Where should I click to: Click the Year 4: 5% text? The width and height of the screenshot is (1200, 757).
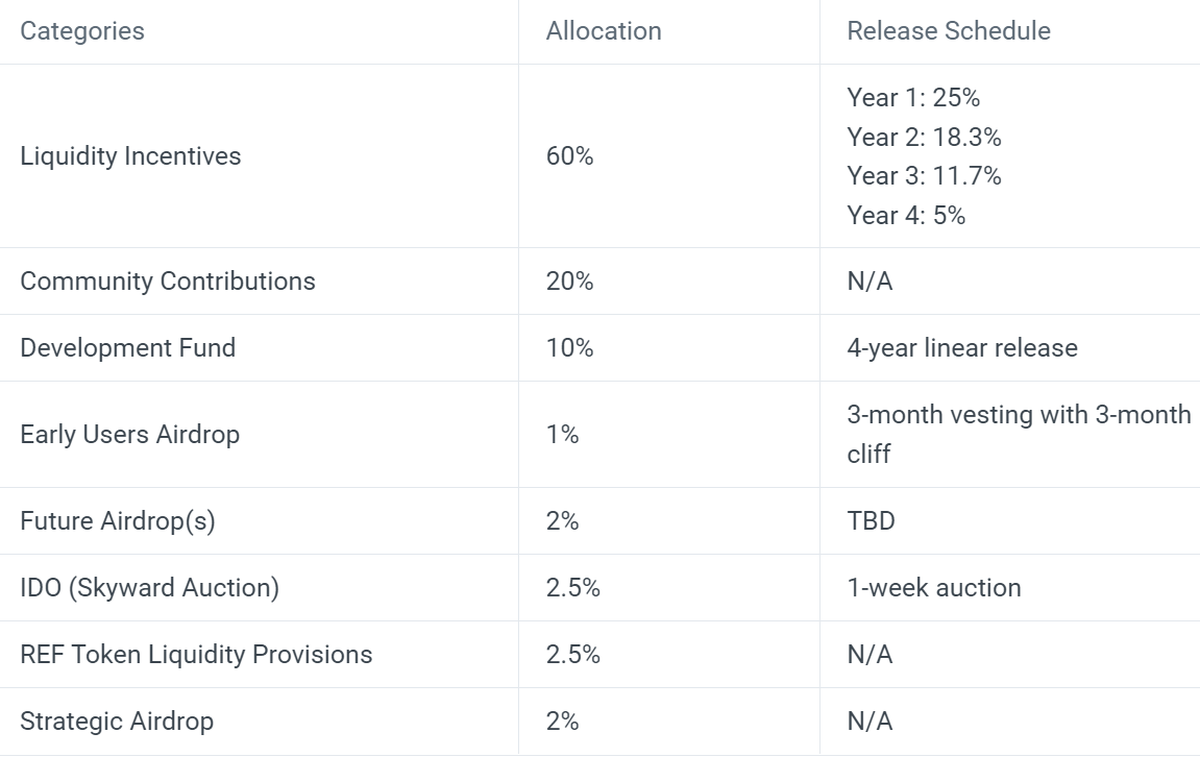tap(906, 215)
